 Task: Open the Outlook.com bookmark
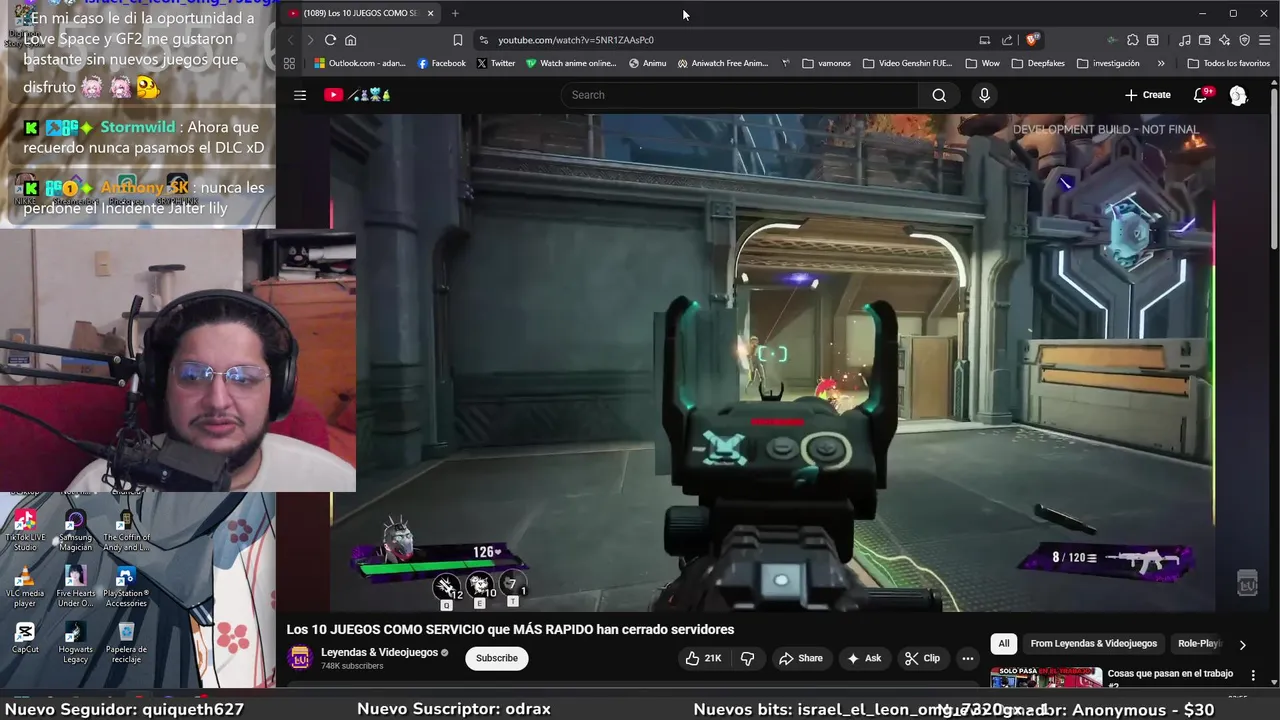[x=359, y=63]
